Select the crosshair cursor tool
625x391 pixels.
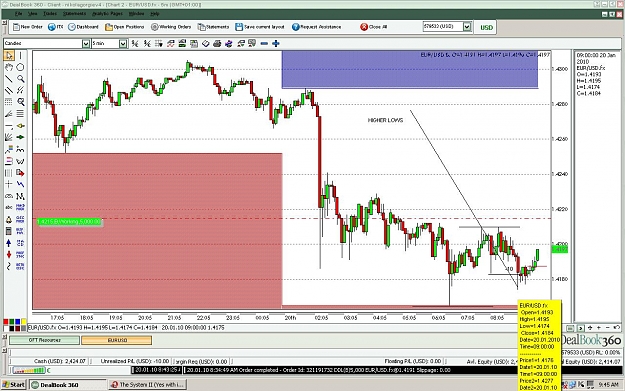coord(9,184)
